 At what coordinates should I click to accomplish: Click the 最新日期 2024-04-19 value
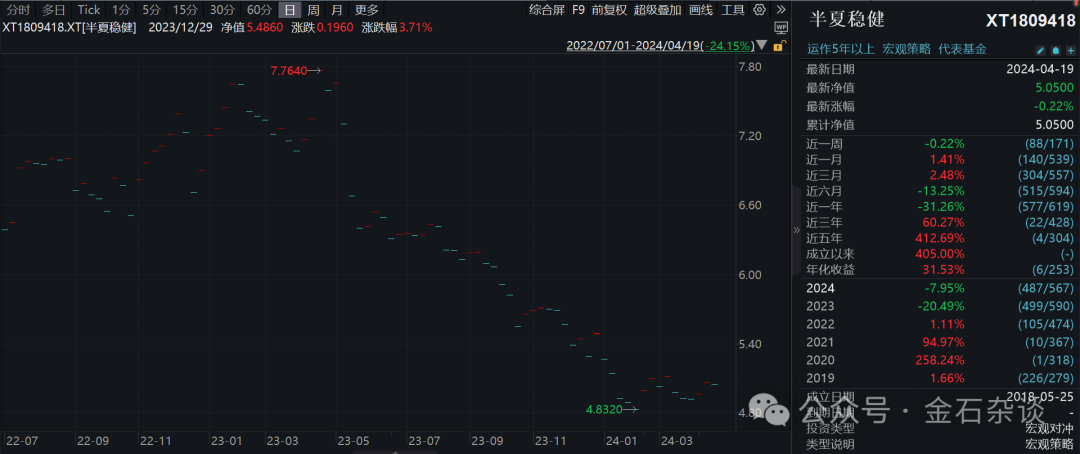pos(1040,69)
